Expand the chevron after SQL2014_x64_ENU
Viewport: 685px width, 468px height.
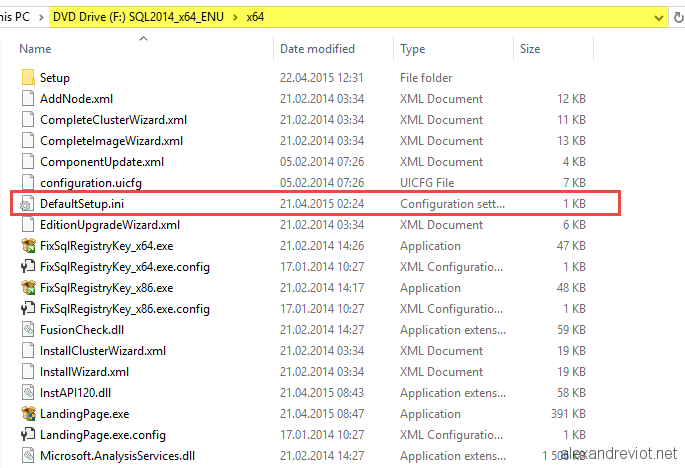coord(235,17)
